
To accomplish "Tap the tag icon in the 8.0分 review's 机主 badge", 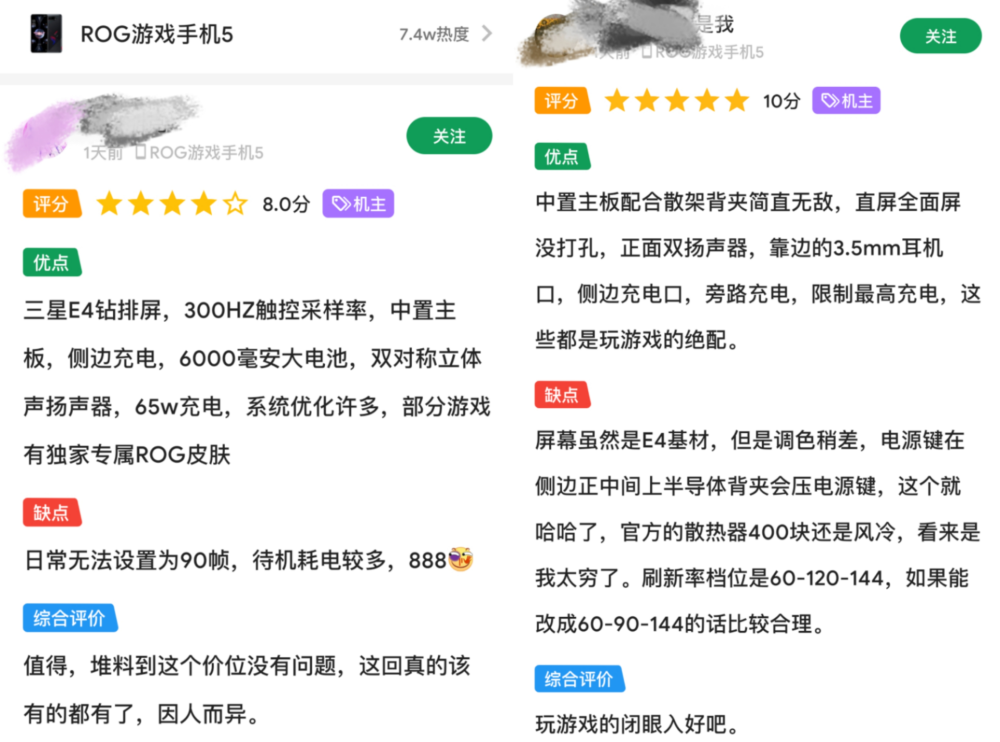I will click(x=341, y=204).
